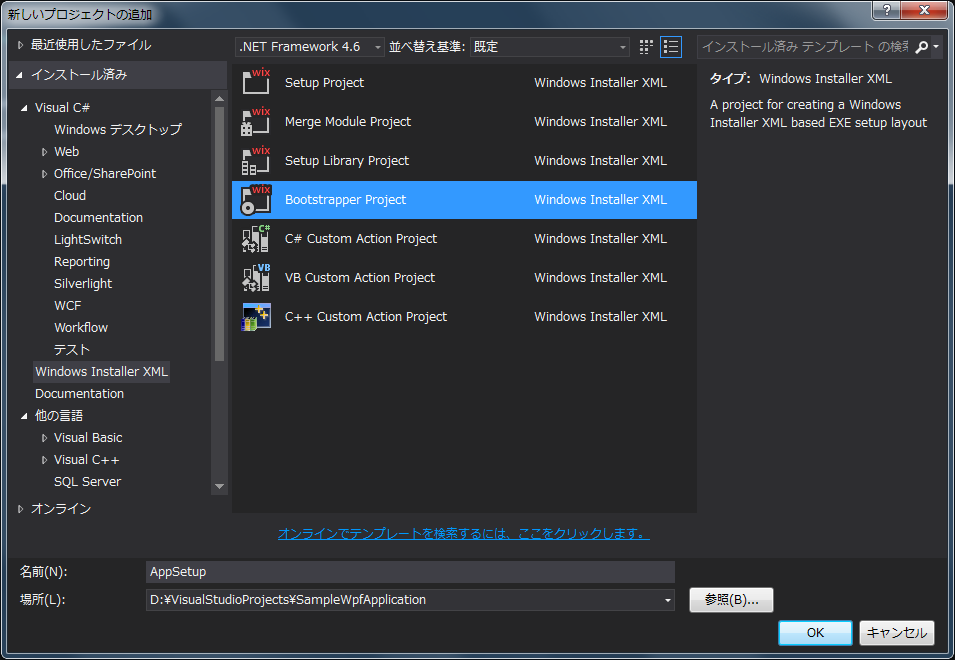Switch to medium icons list view
Screen dimensions: 955x660
point(670,47)
